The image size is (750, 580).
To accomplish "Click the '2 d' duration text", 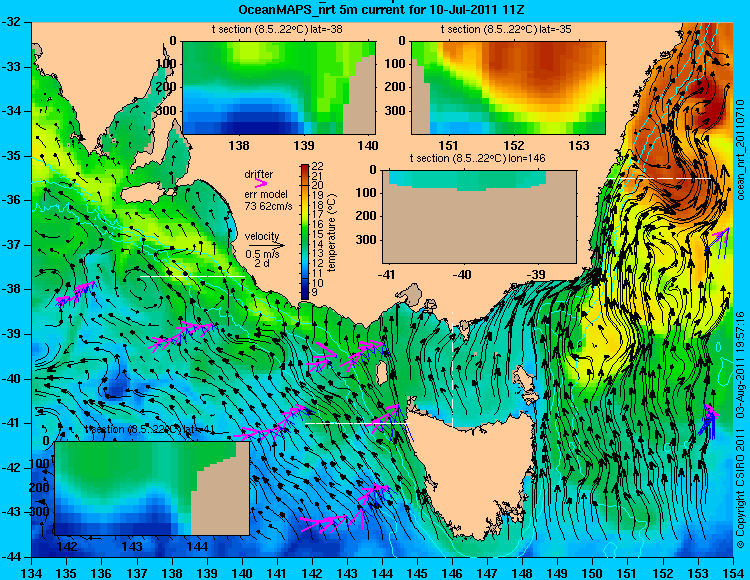I will 261,263.
